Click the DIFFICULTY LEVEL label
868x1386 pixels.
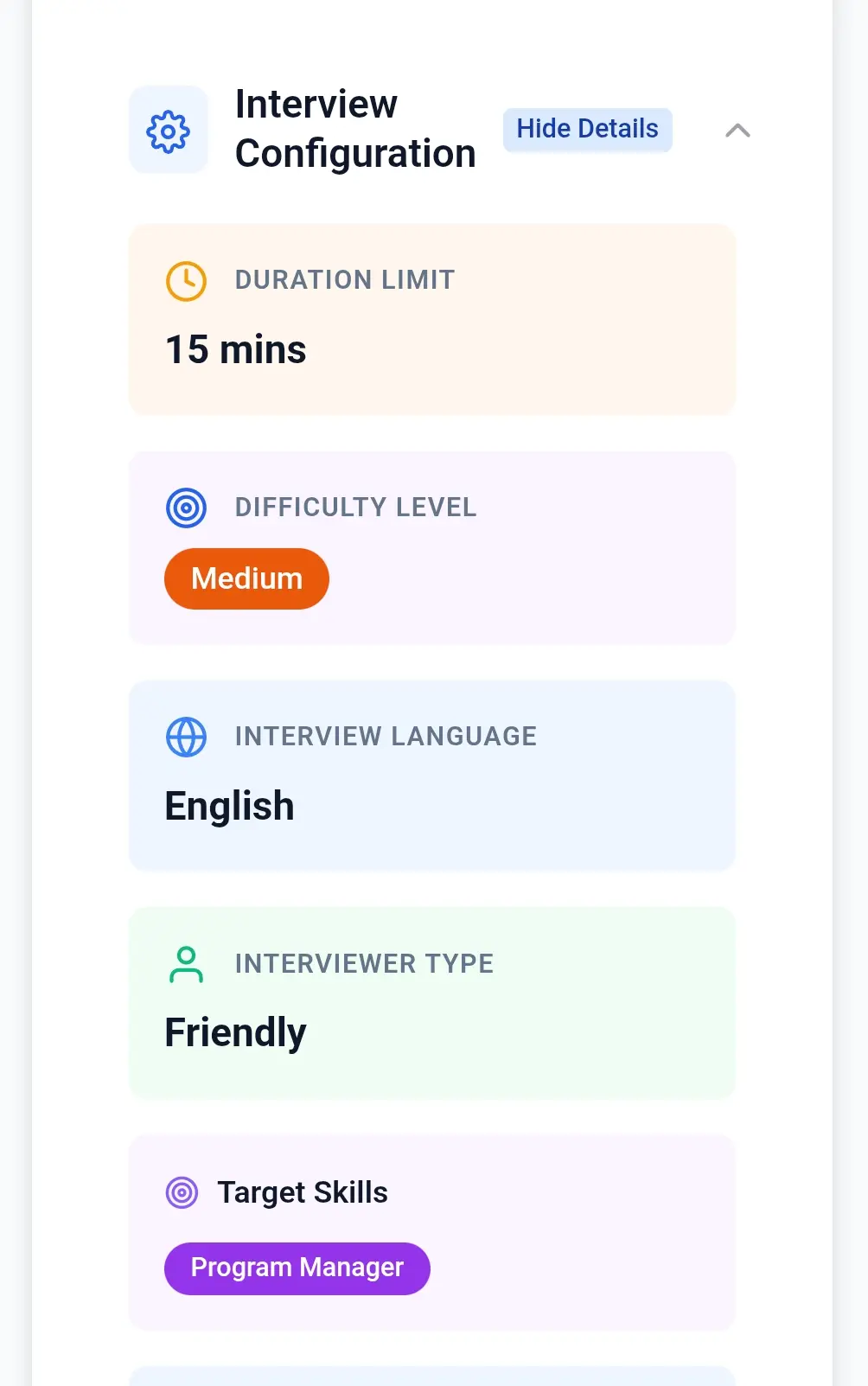pos(355,508)
